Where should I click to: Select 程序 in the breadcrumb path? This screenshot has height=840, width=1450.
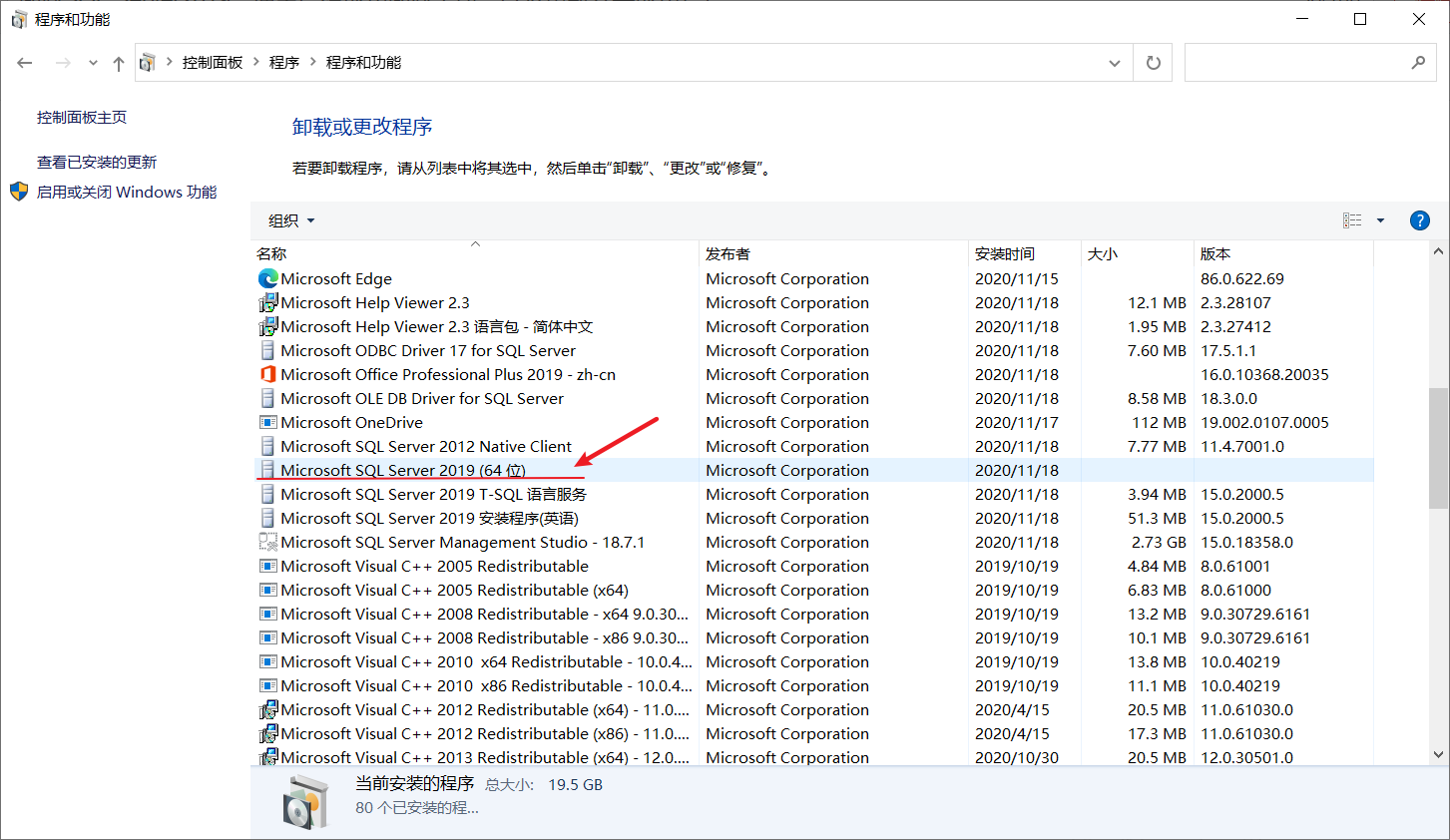click(284, 62)
